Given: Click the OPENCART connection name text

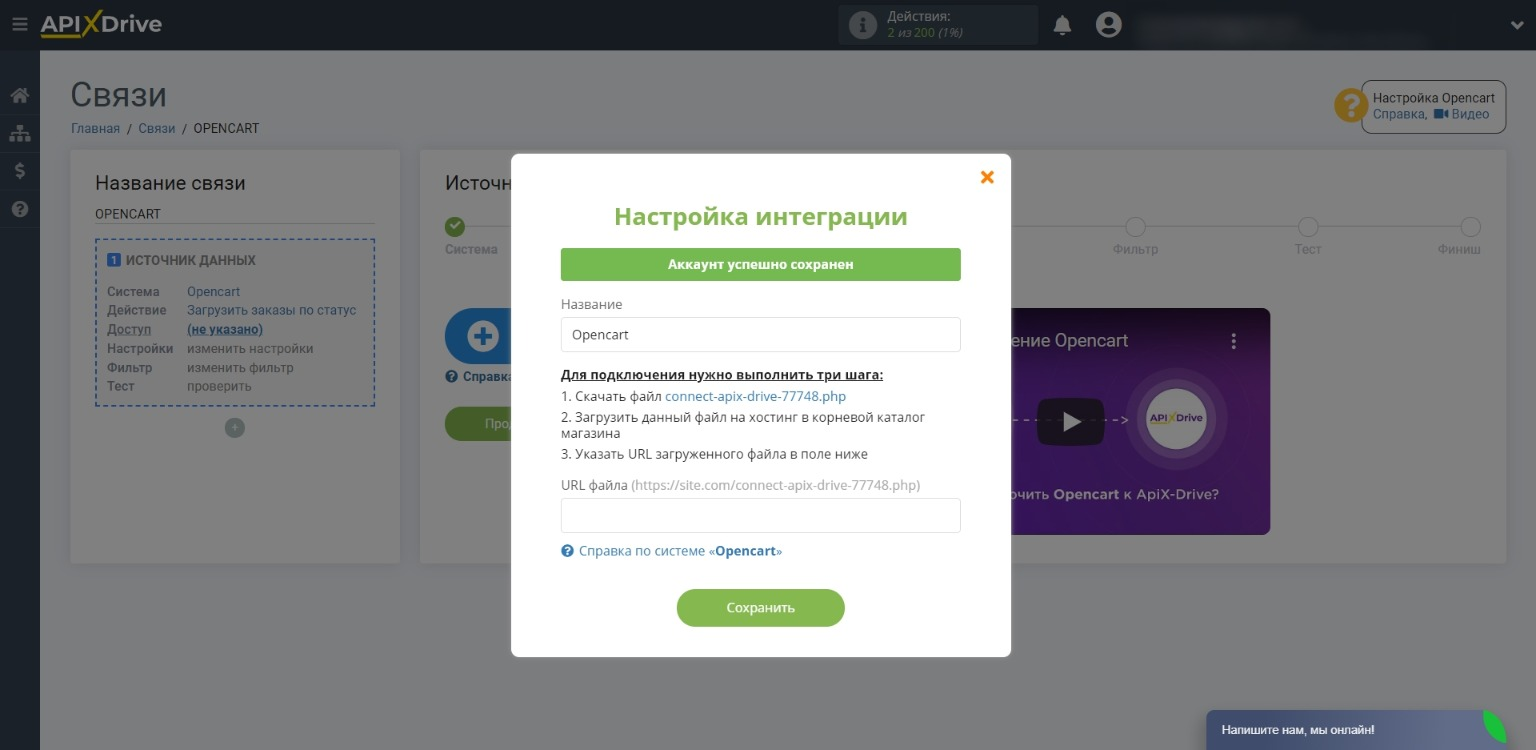Looking at the screenshot, I should pos(128,214).
